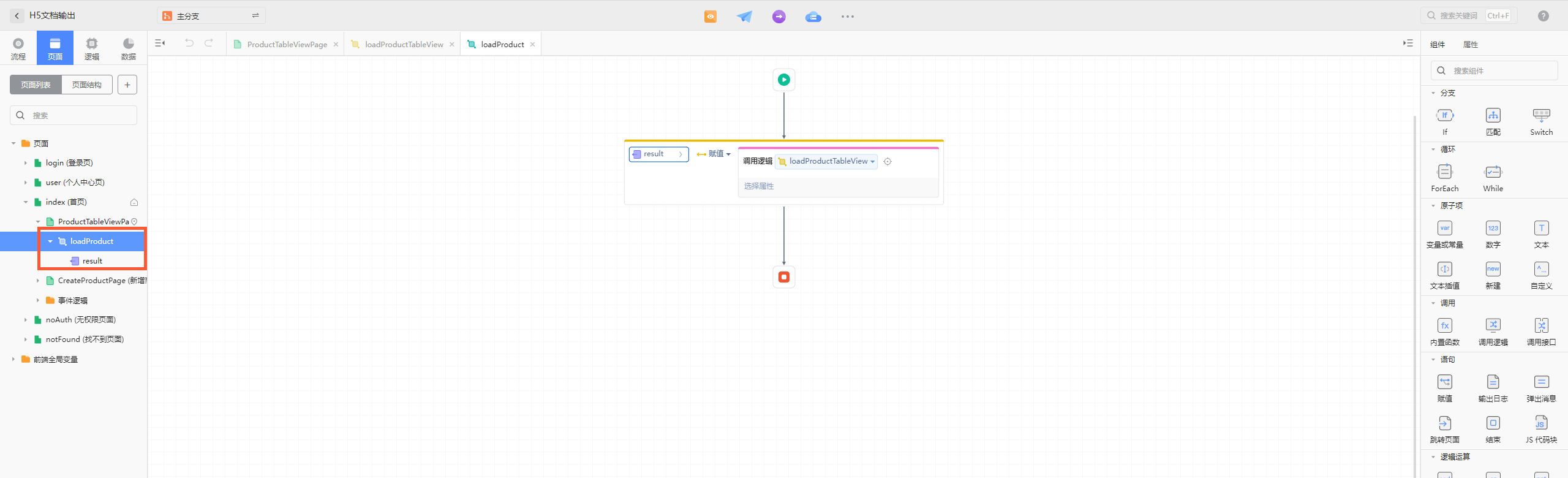
Task: Expand the CreateProductPage tree node
Action: point(38,281)
